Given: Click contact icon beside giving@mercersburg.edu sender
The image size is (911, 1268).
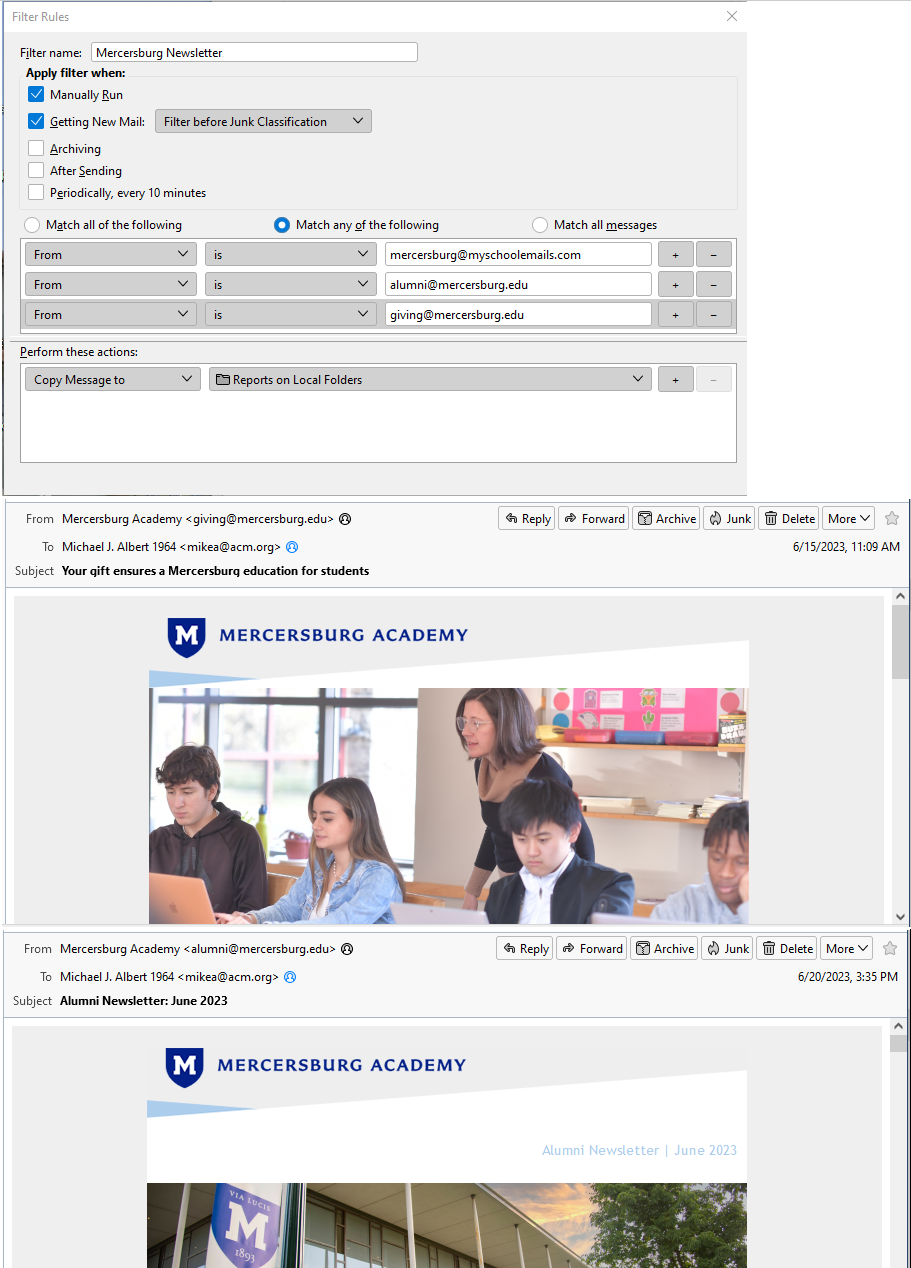Looking at the screenshot, I should [x=345, y=520].
